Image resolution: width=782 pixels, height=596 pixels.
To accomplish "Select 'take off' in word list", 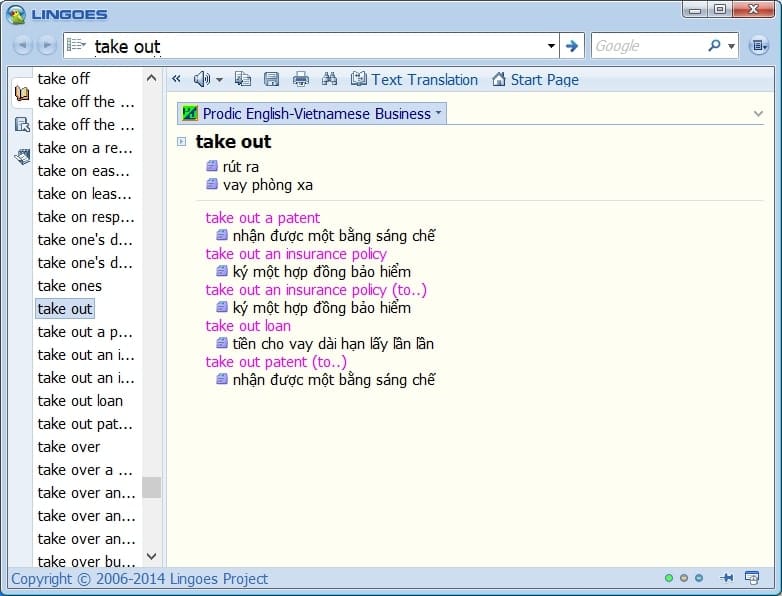I will [63, 78].
